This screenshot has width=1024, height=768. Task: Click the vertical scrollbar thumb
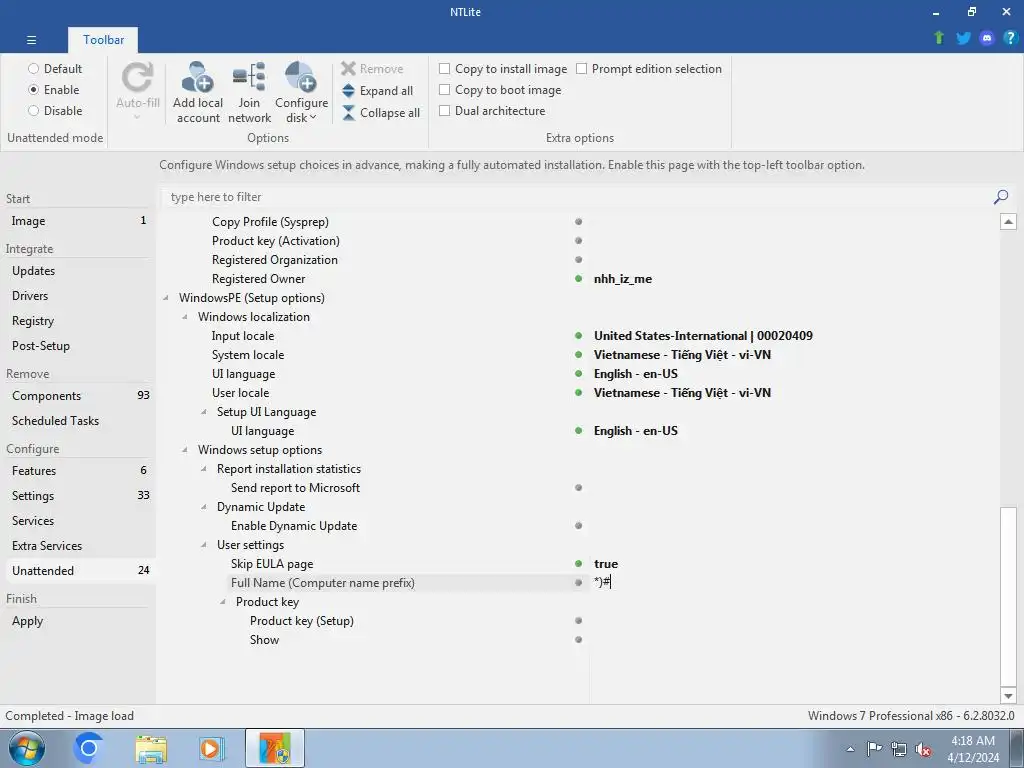tap(1008, 598)
